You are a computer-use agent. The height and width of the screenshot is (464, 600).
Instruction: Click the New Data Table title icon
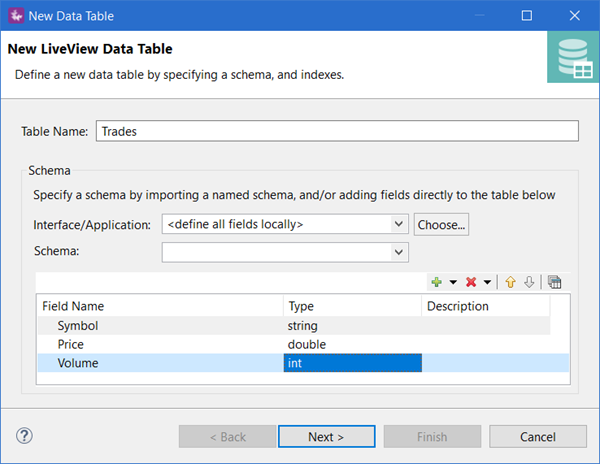point(14,15)
